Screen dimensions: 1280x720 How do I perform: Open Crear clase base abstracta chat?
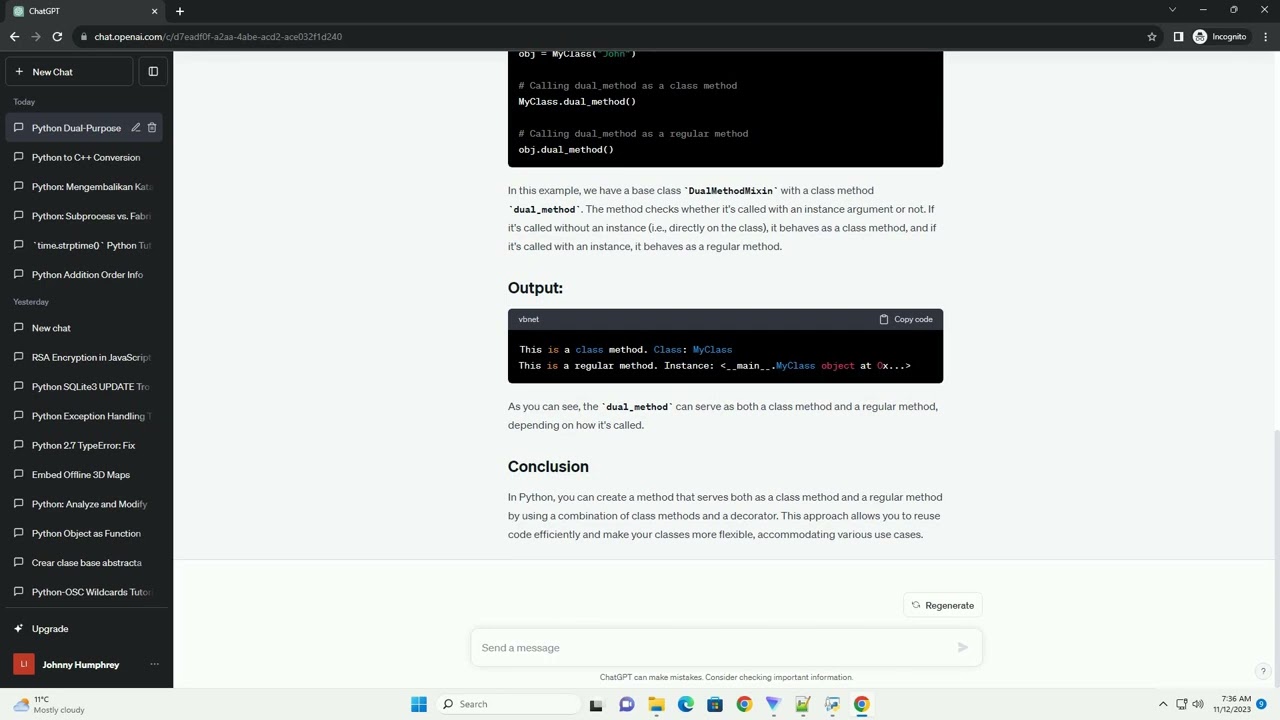[x=86, y=563]
